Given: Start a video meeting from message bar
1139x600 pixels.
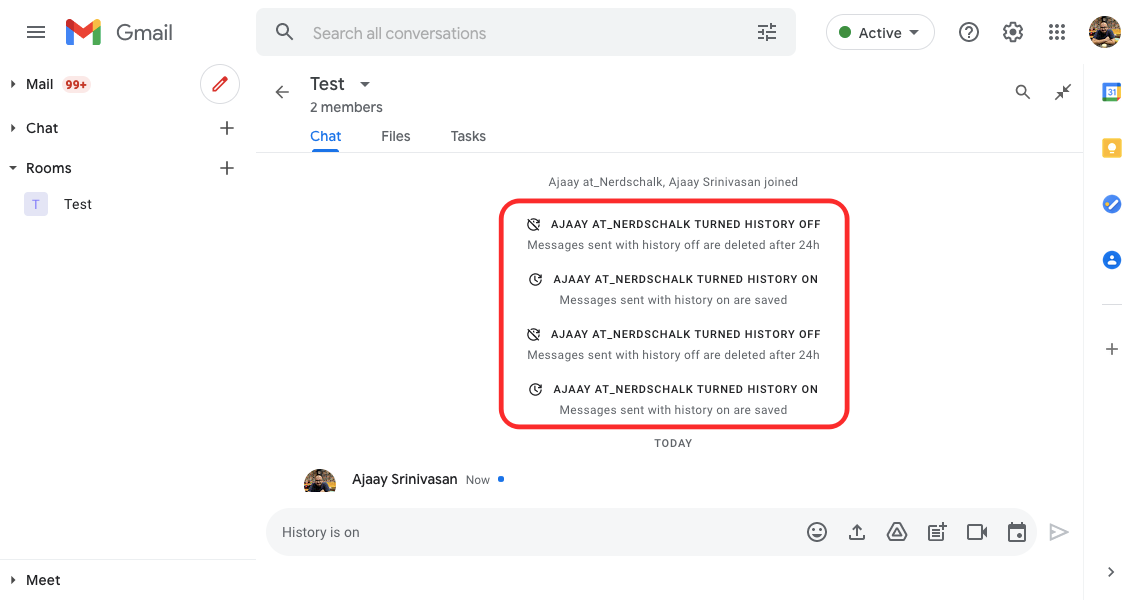Looking at the screenshot, I should pyautogui.click(x=977, y=532).
